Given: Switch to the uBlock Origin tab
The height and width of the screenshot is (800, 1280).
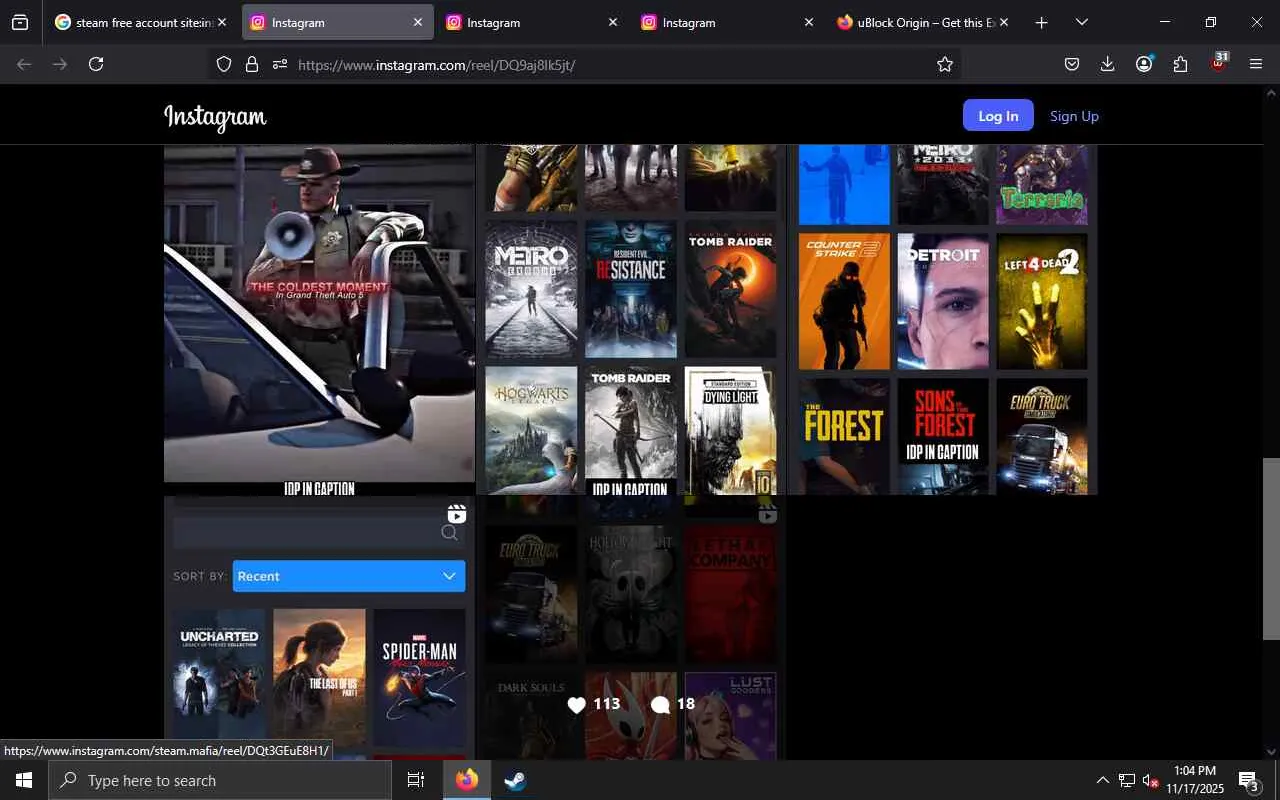Looking at the screenshot, I should (923, 22).
